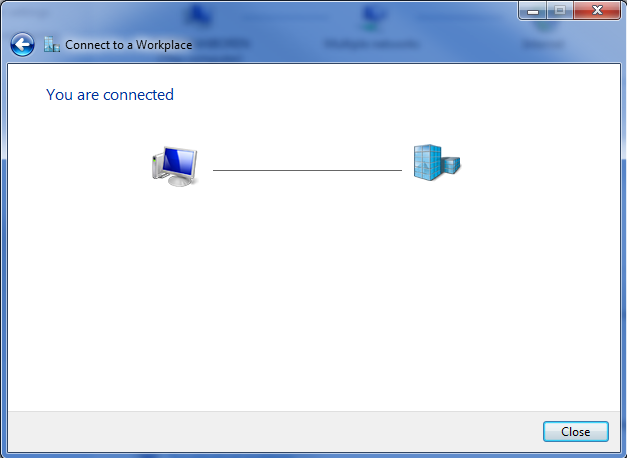Click the local computer monitor icon
Screen dimensions: 627x458
coord(175,166)
